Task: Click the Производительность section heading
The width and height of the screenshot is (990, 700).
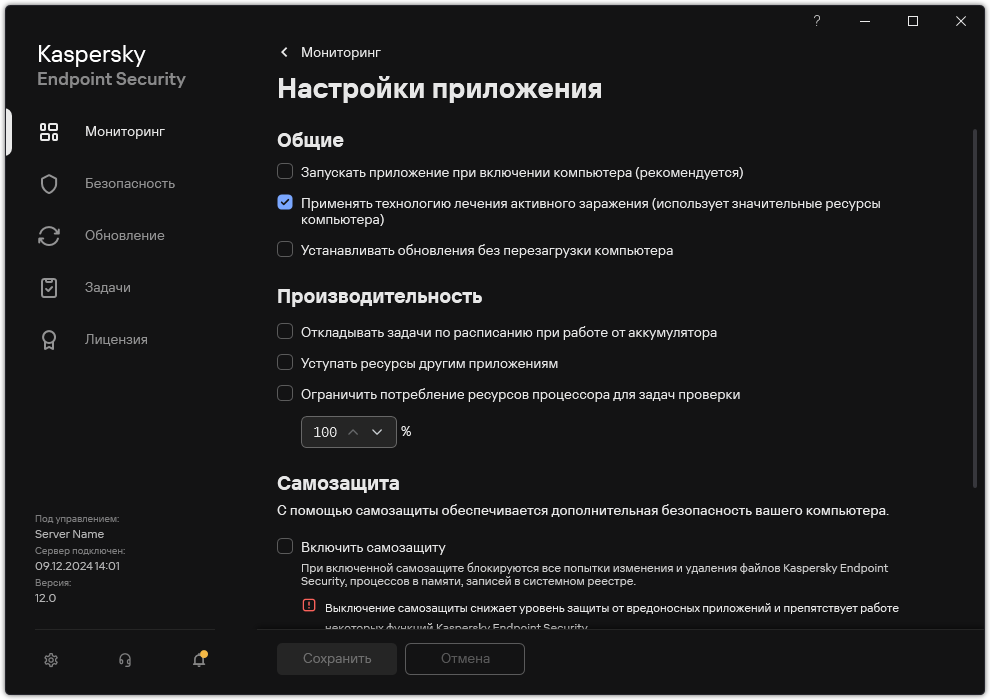Action: (x=379, y=297)
